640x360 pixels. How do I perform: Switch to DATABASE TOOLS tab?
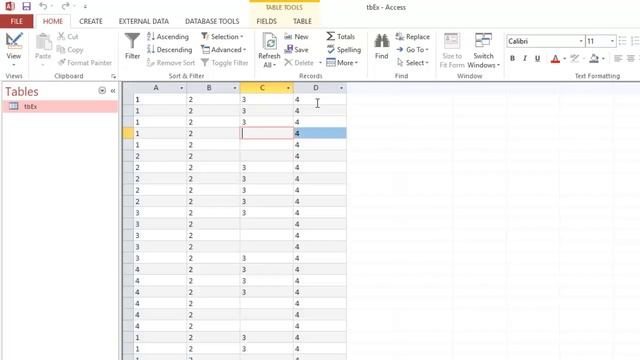click(x=212, y=21)
